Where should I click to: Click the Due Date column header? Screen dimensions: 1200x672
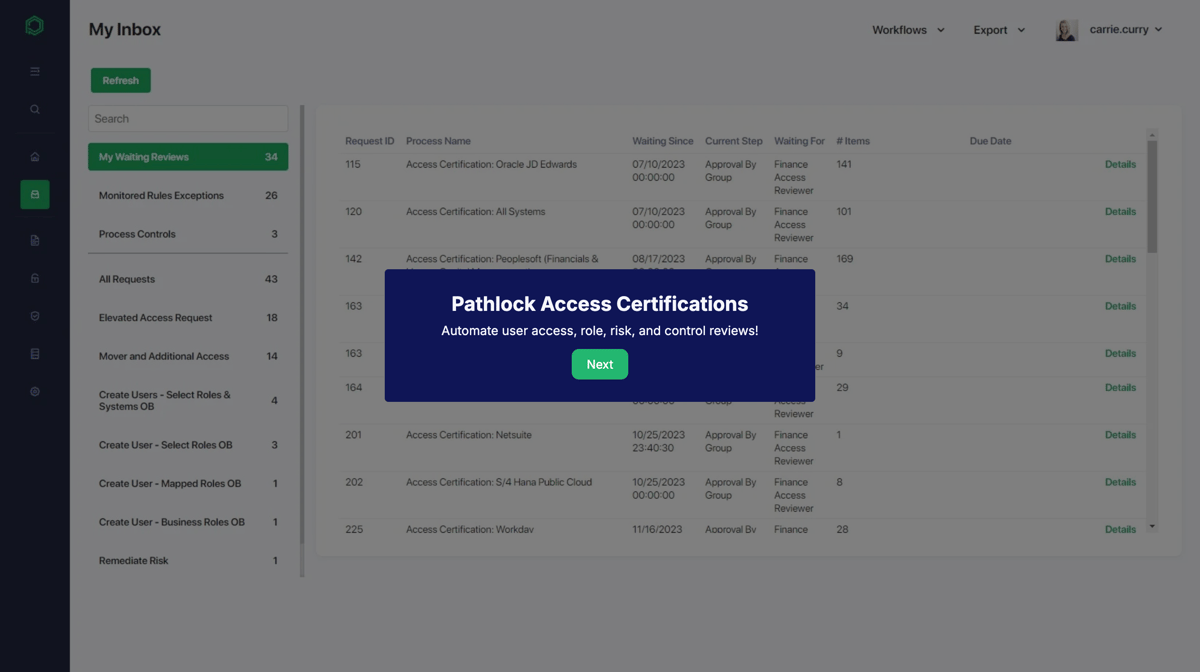990,141
